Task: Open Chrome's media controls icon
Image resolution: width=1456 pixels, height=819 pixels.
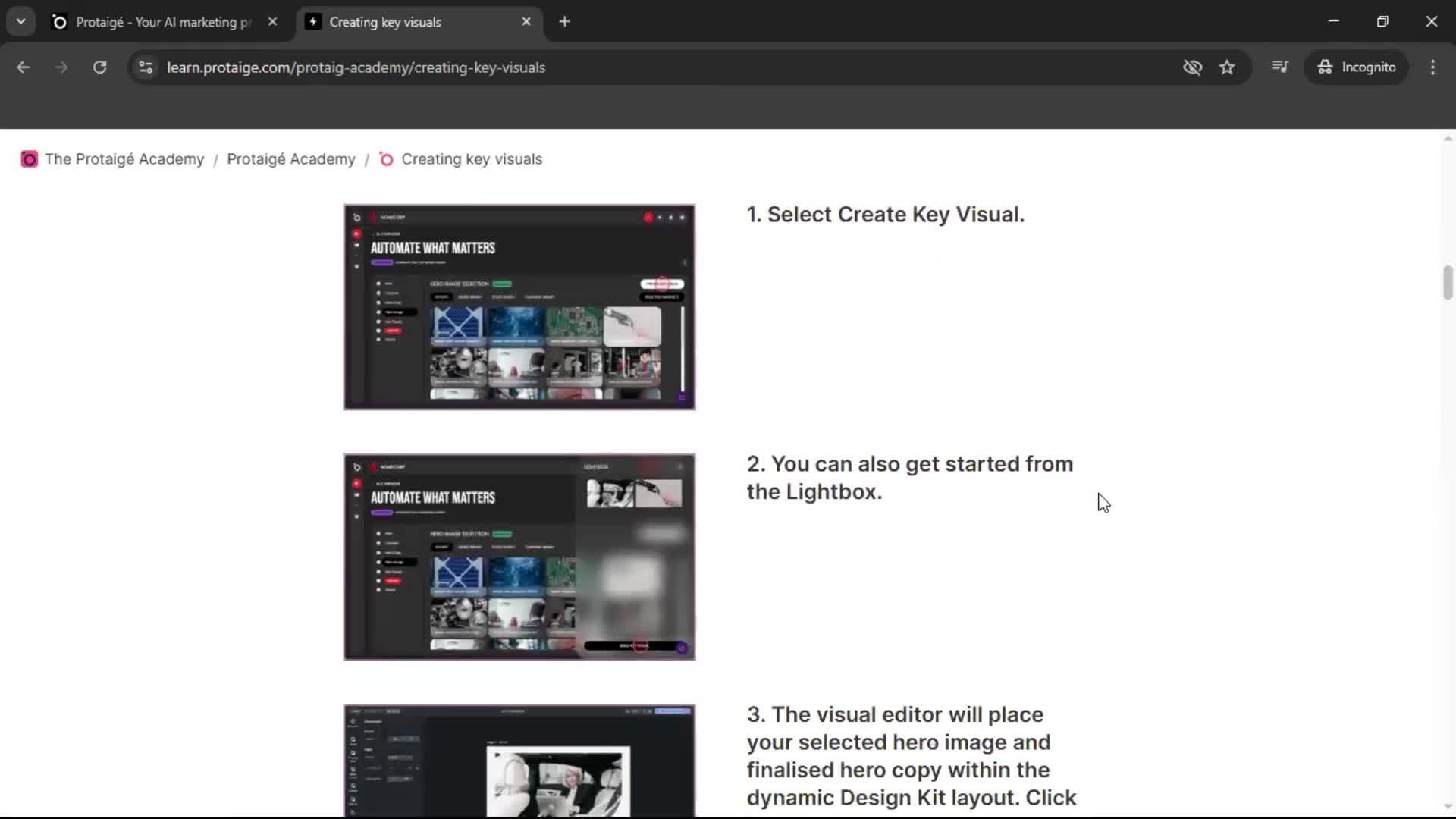Action: pos(1280,67)
